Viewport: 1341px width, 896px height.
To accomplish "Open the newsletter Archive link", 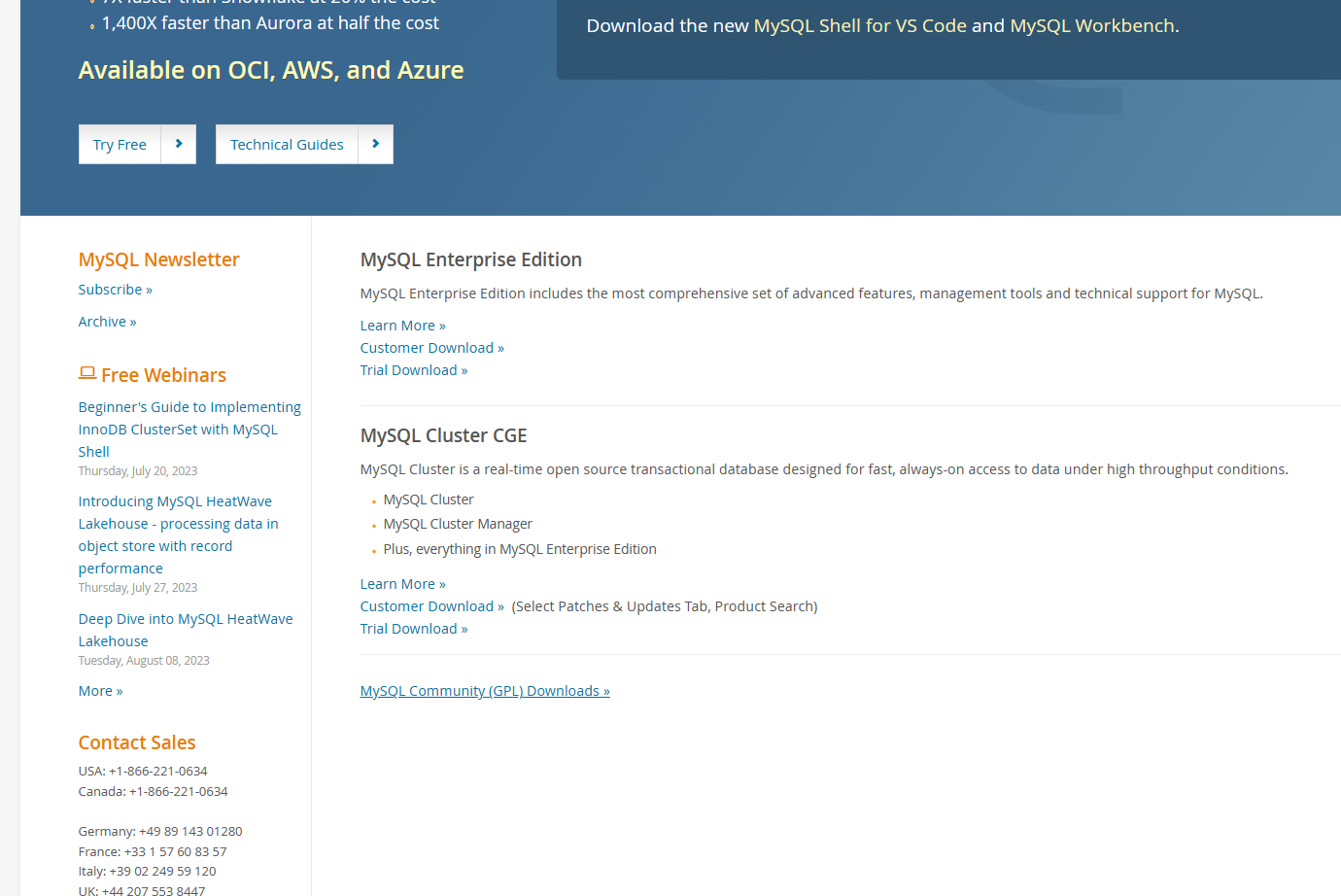I will coord(108,322).
